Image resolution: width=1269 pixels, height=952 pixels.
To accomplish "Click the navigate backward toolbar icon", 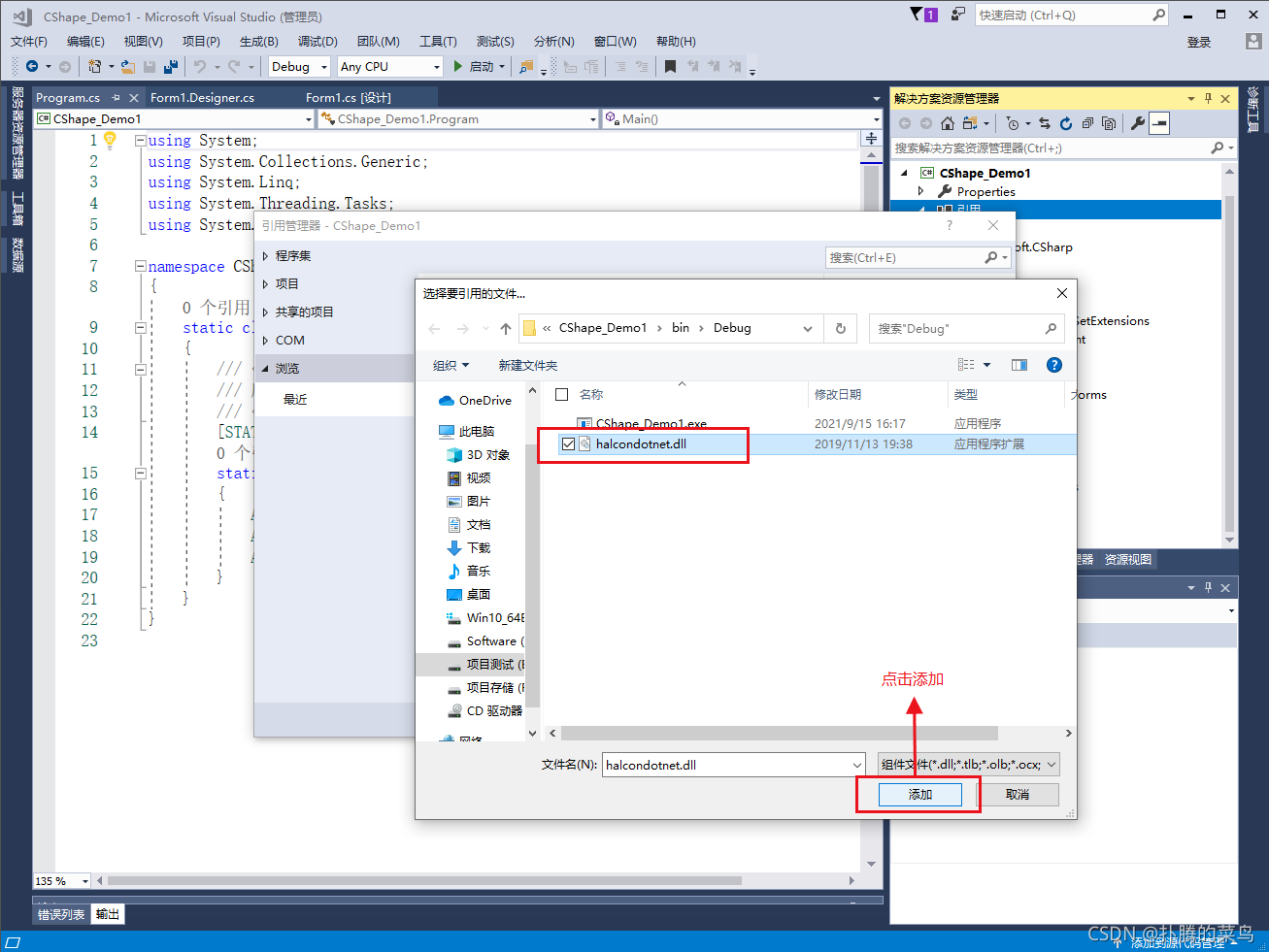I will 32,66.
